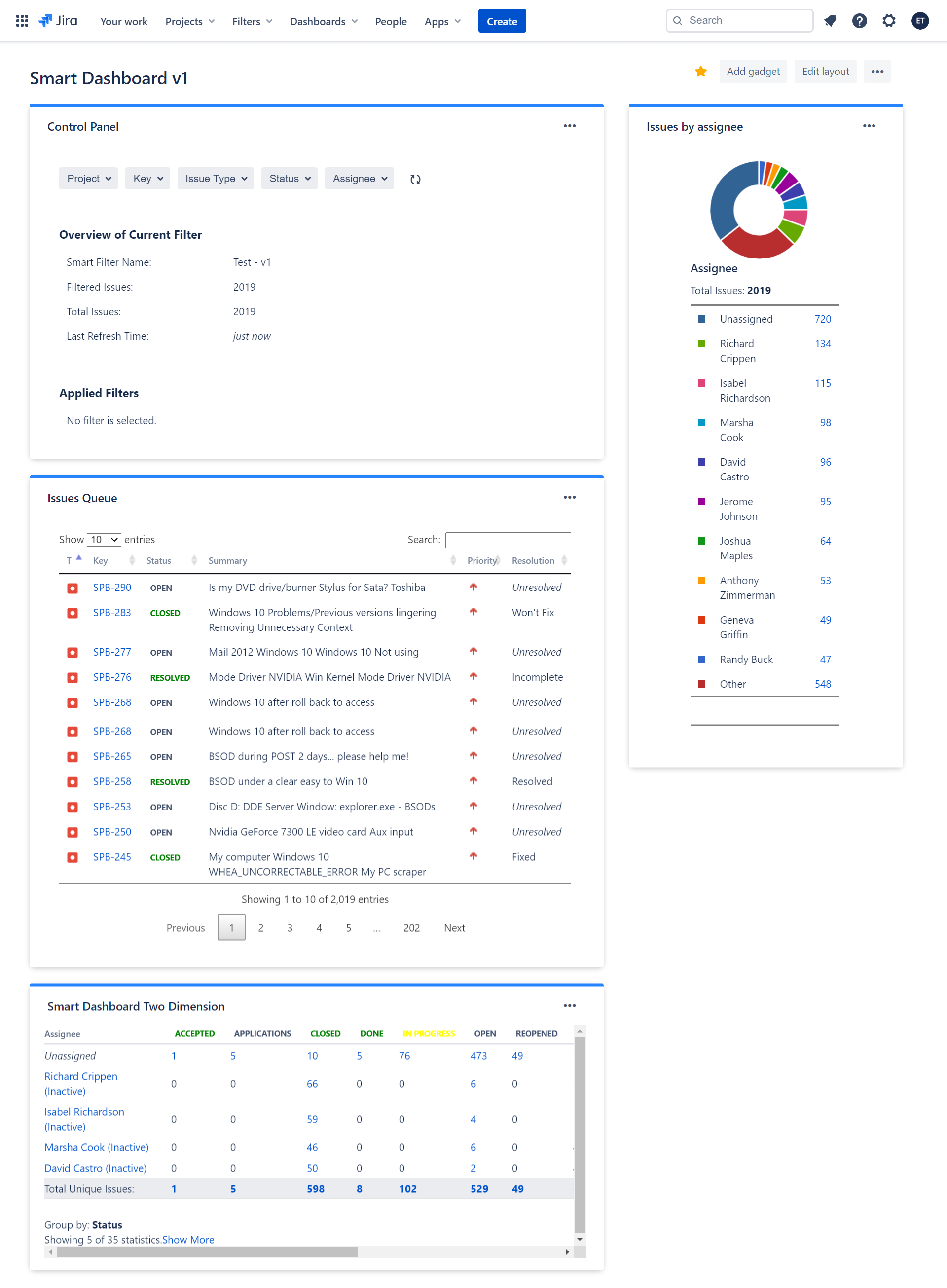Open the settings gear icon

click(888, 21)
